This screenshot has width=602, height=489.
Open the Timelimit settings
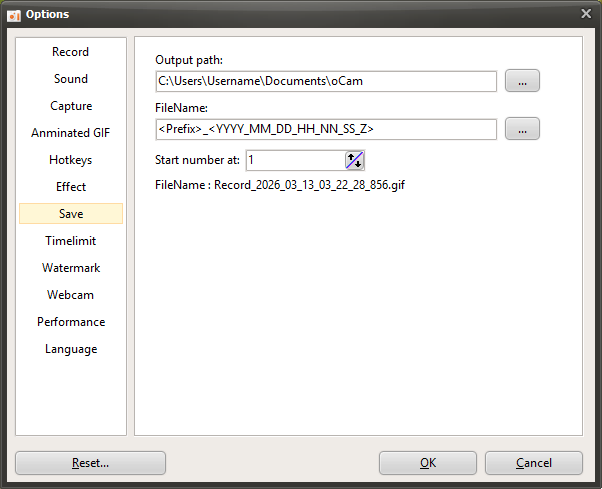pos(71,241)
